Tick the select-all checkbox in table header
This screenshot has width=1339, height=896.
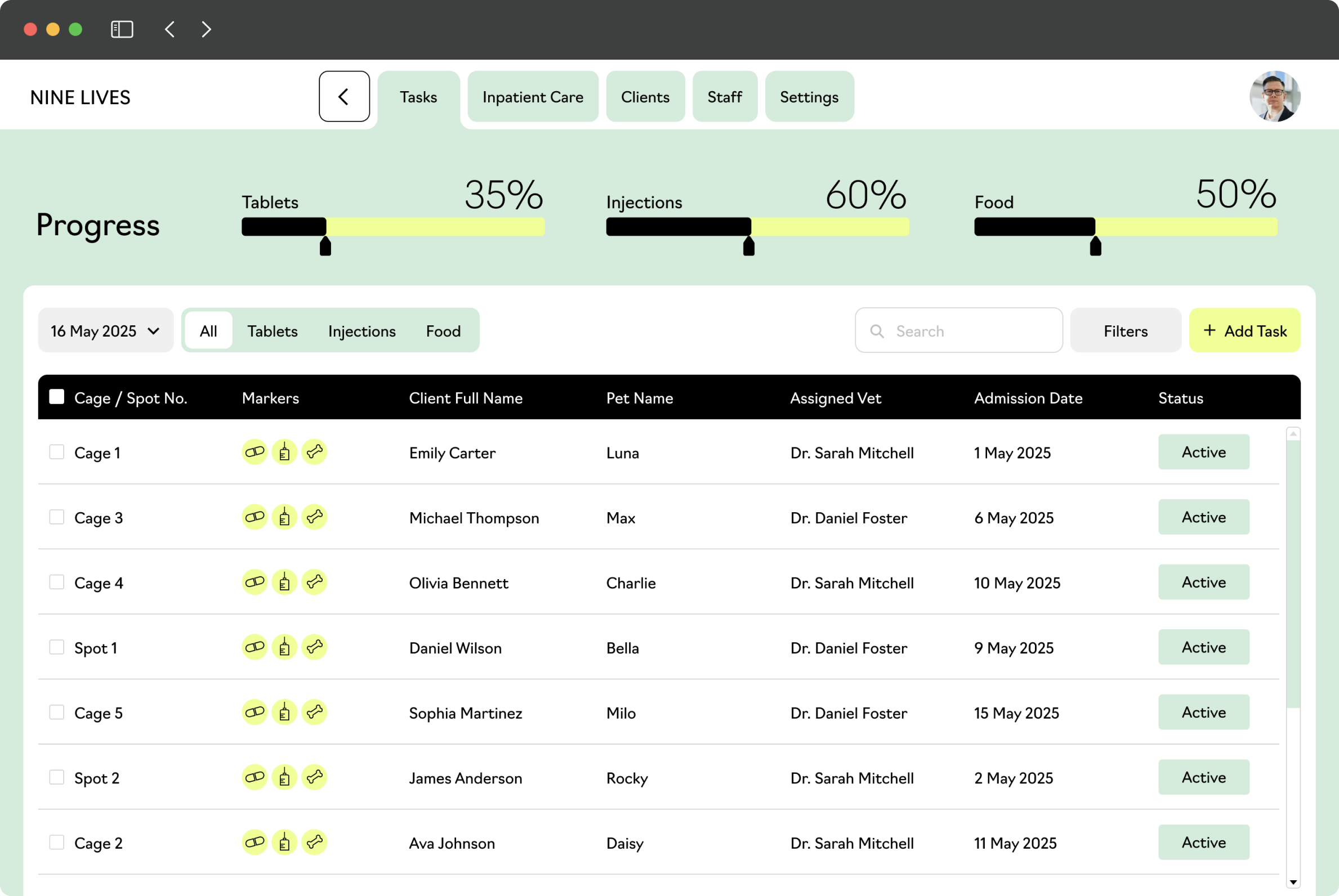point(57,397)
